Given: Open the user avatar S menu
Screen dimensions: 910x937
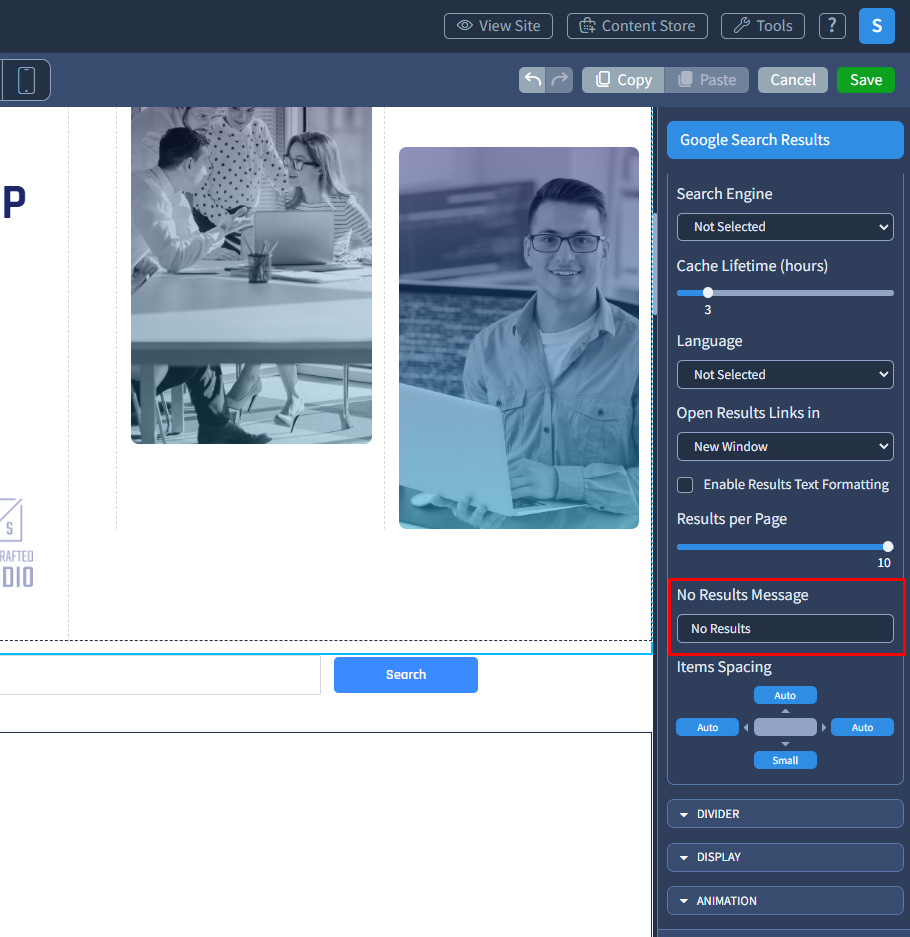Looking at the screenshot, I should pos(876,26).
